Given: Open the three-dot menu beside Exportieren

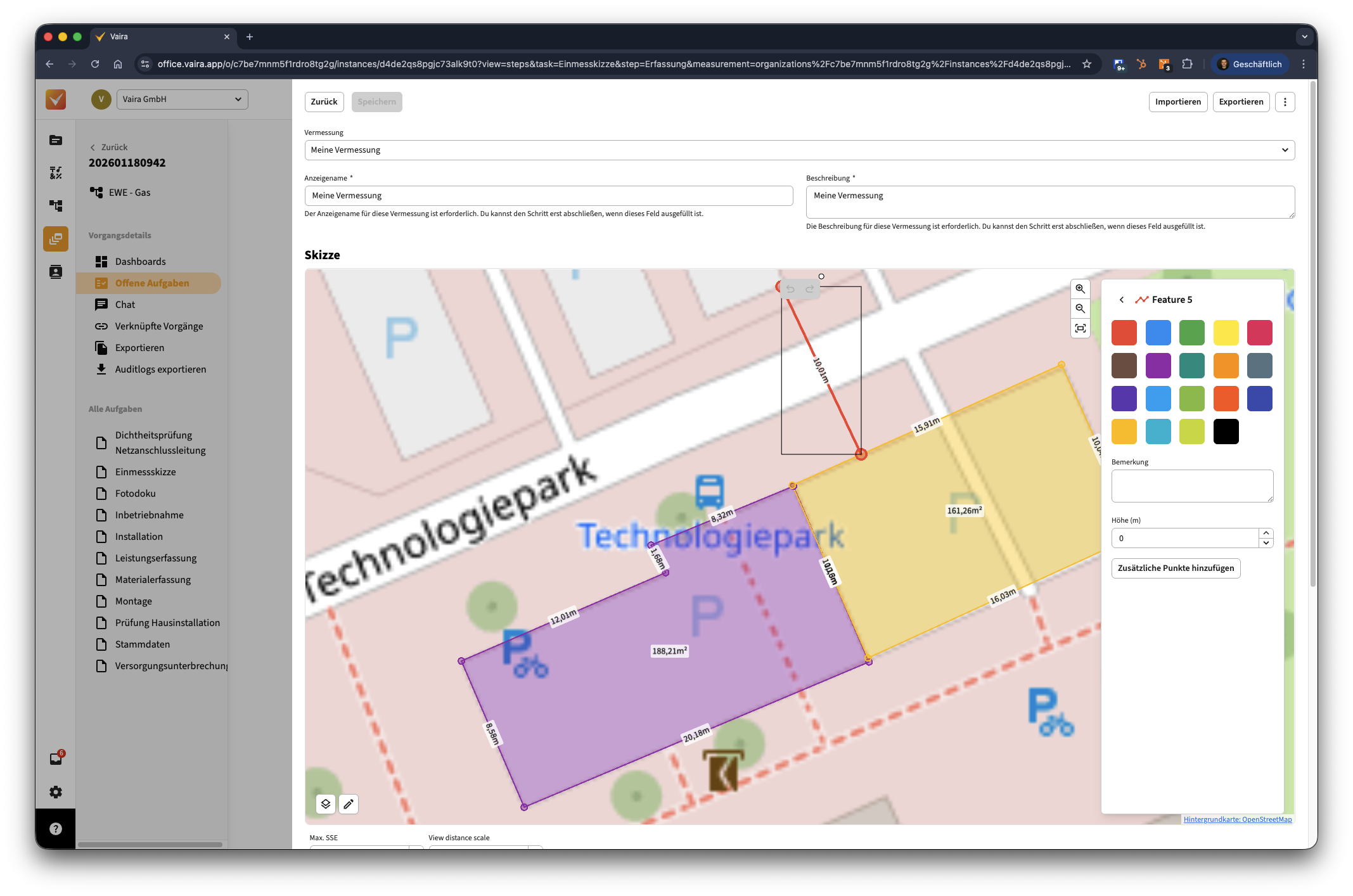Looking at the screenshot, I should pos(1285,102).
